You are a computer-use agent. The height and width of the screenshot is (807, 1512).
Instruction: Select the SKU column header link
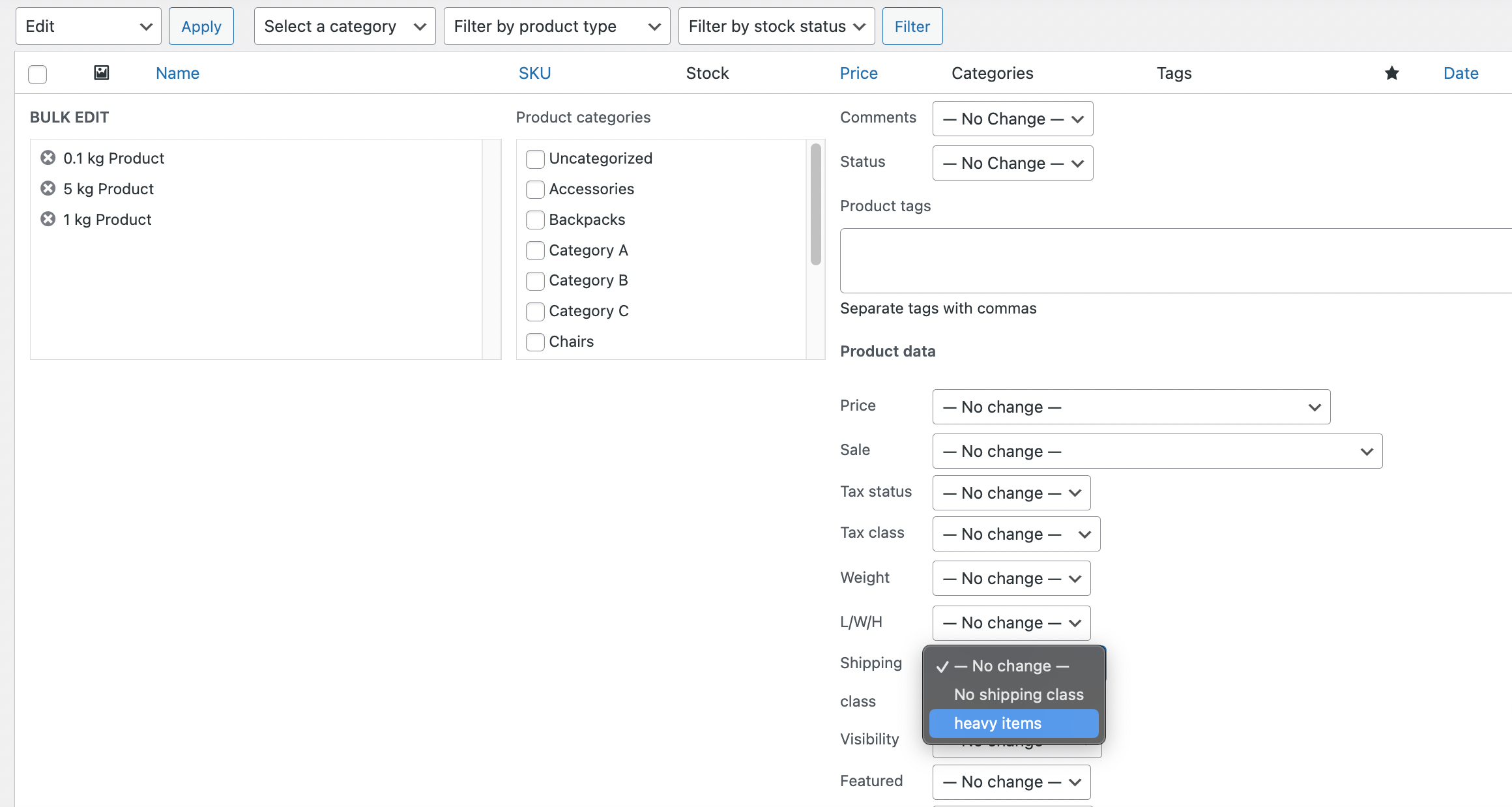coord(535,73)
